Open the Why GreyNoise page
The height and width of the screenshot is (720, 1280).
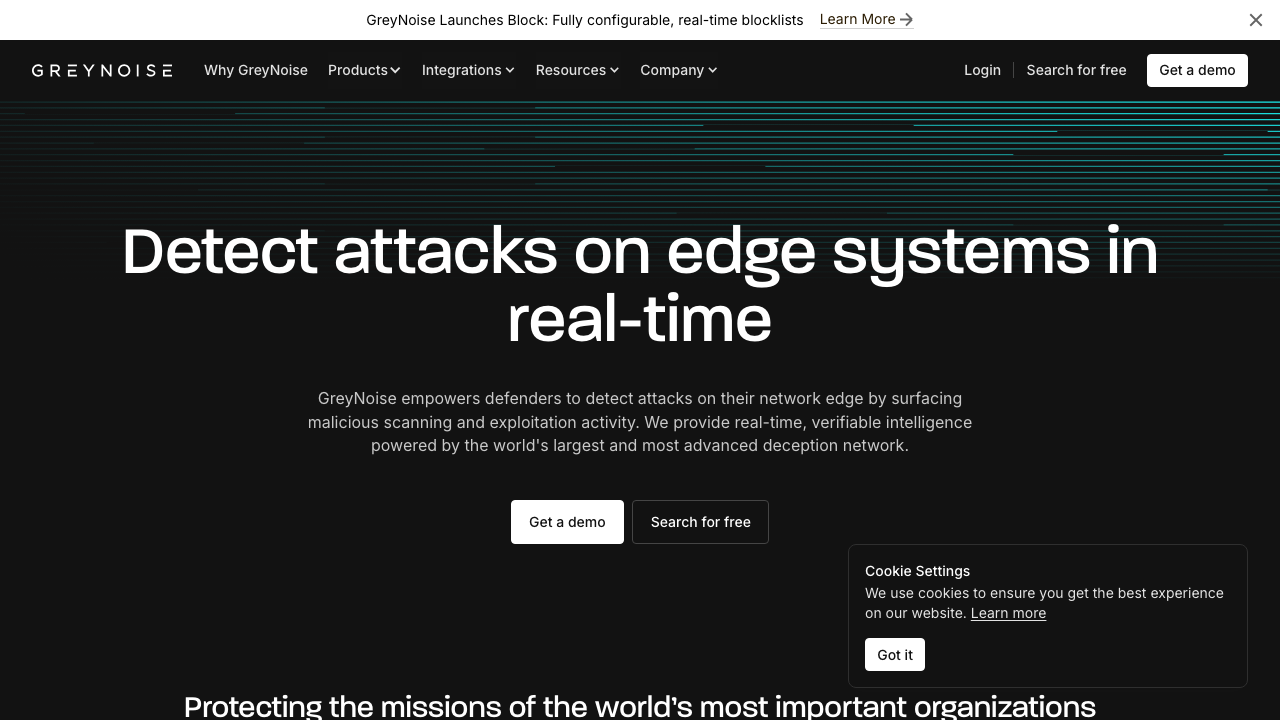pyautogui.click(x=256, y=70)
